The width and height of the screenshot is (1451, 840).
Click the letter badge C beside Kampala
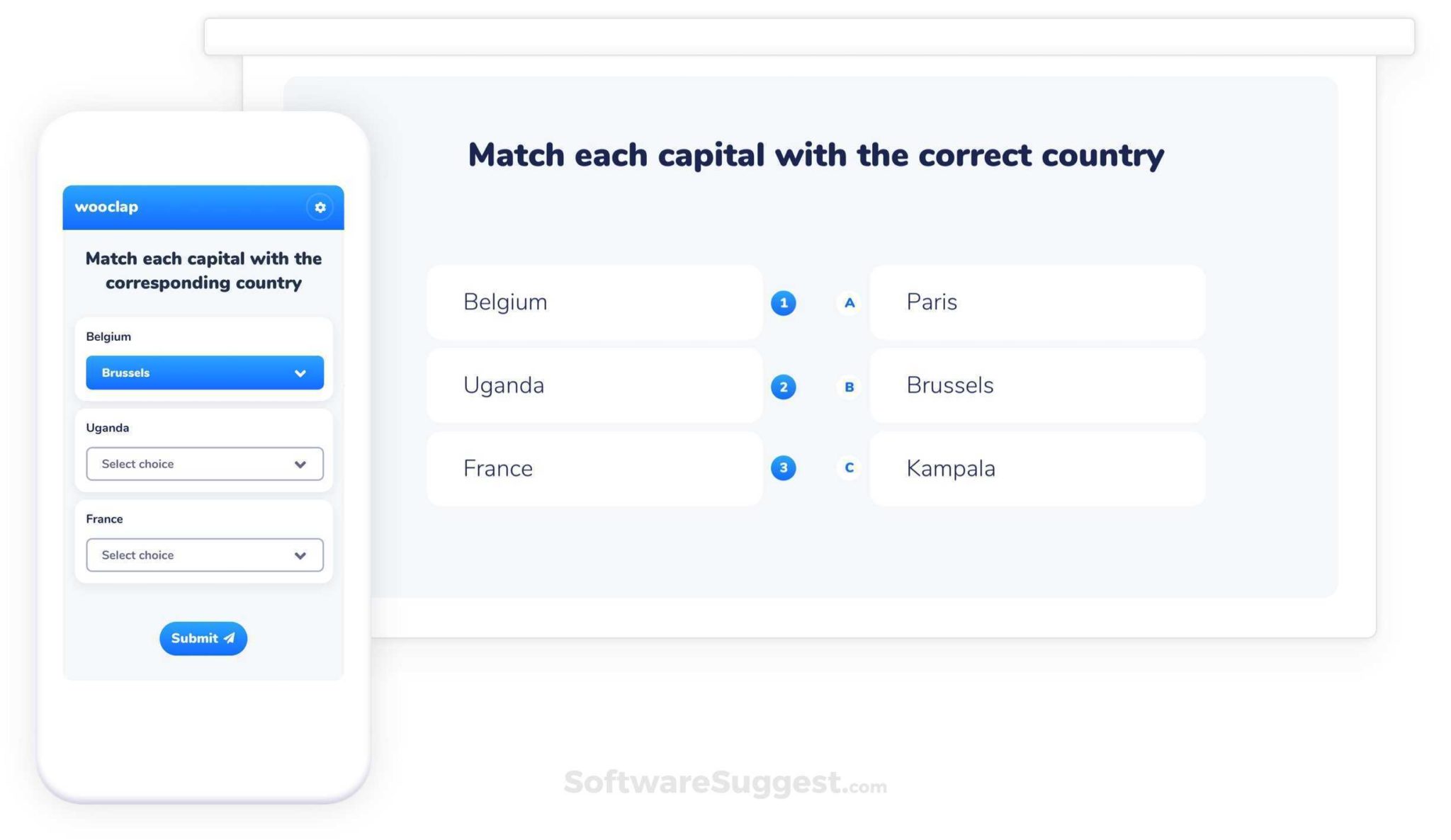click(848, 467)
